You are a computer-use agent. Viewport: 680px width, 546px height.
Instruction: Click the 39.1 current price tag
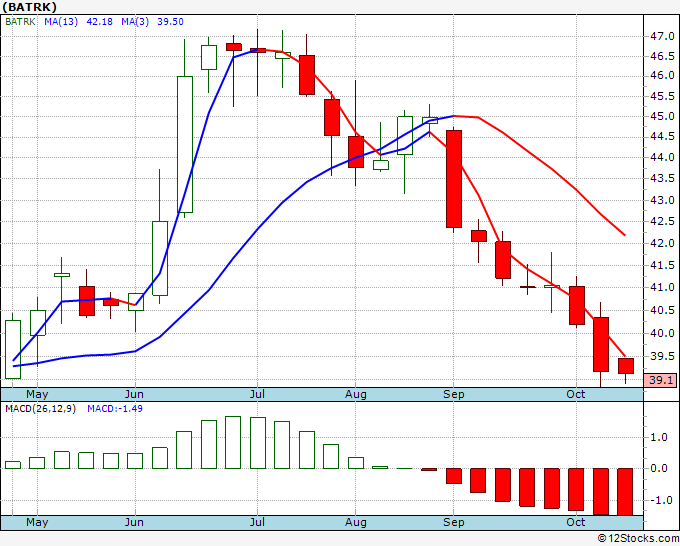660,380
